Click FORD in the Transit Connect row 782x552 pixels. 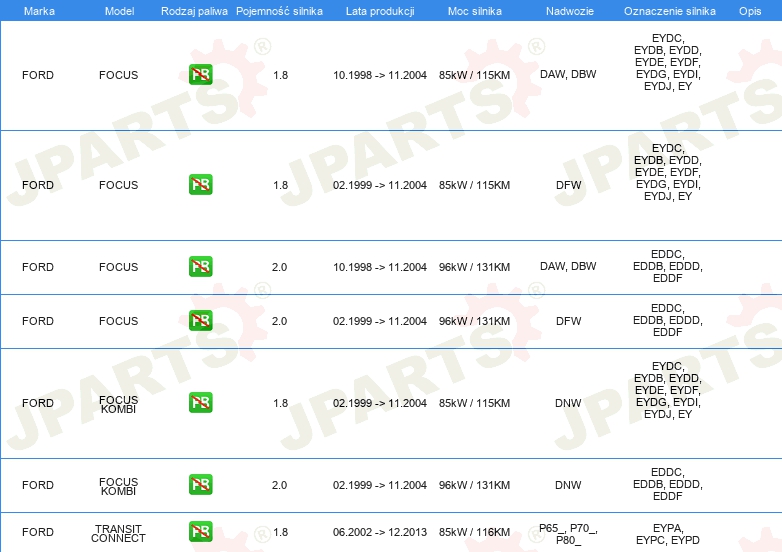[x=38, y=532]
